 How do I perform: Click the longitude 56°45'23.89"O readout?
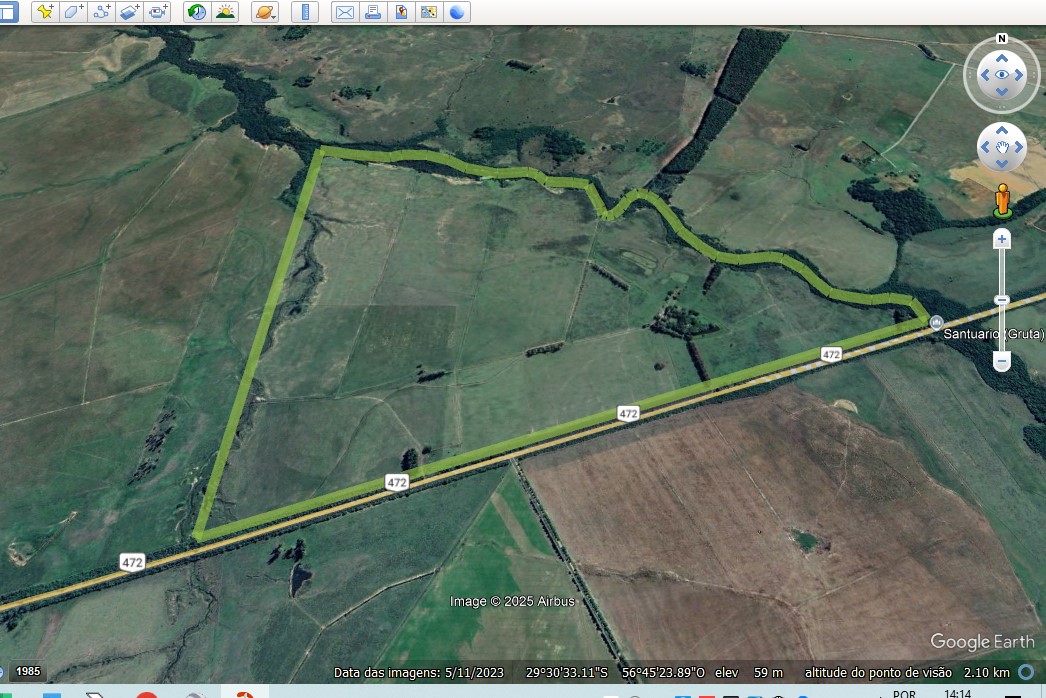tap(663, 673)
